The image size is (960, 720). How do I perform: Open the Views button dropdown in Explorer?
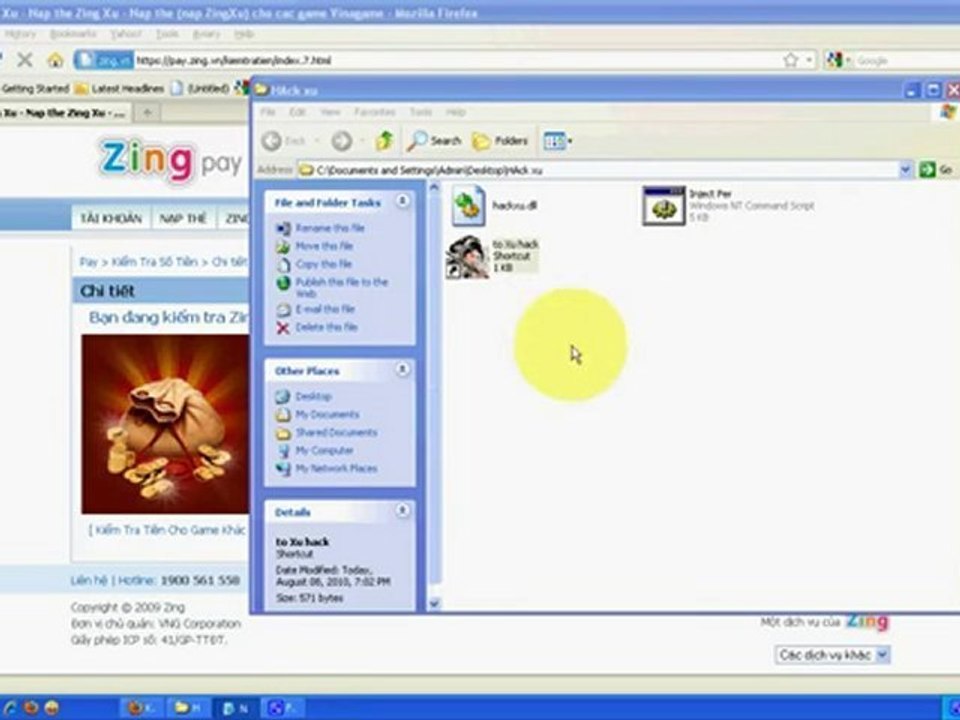[x=557, y=141]
